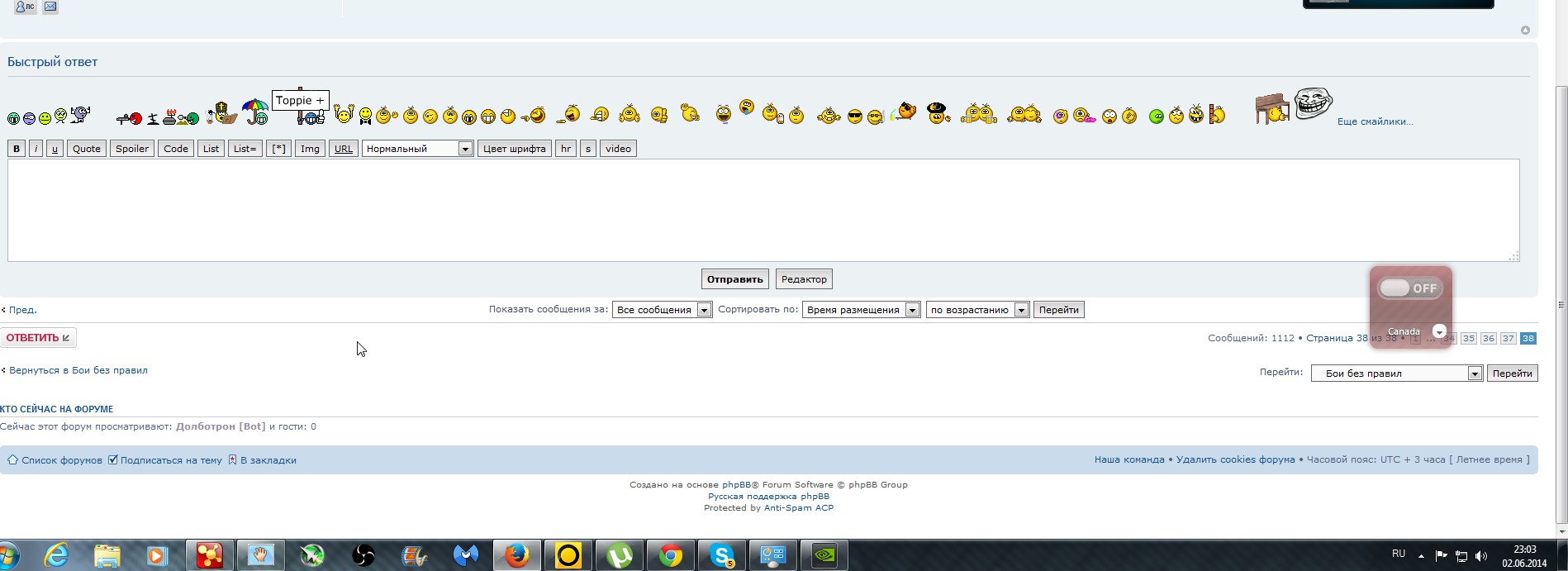
Task: Toggle the VPN OFF switch
Action: point(1409,288)
